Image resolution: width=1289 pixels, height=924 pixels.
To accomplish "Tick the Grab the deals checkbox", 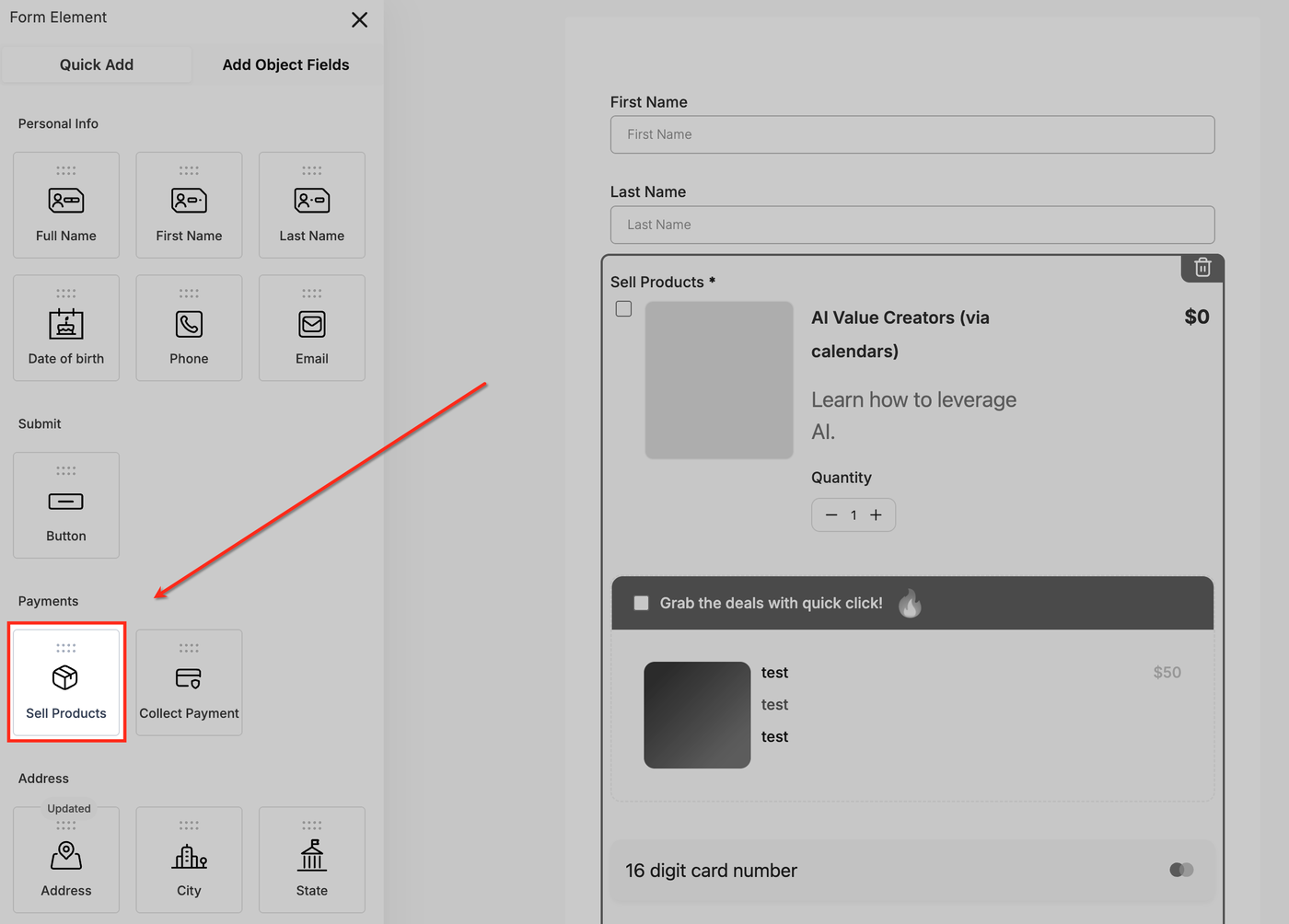I will [642, 604].
